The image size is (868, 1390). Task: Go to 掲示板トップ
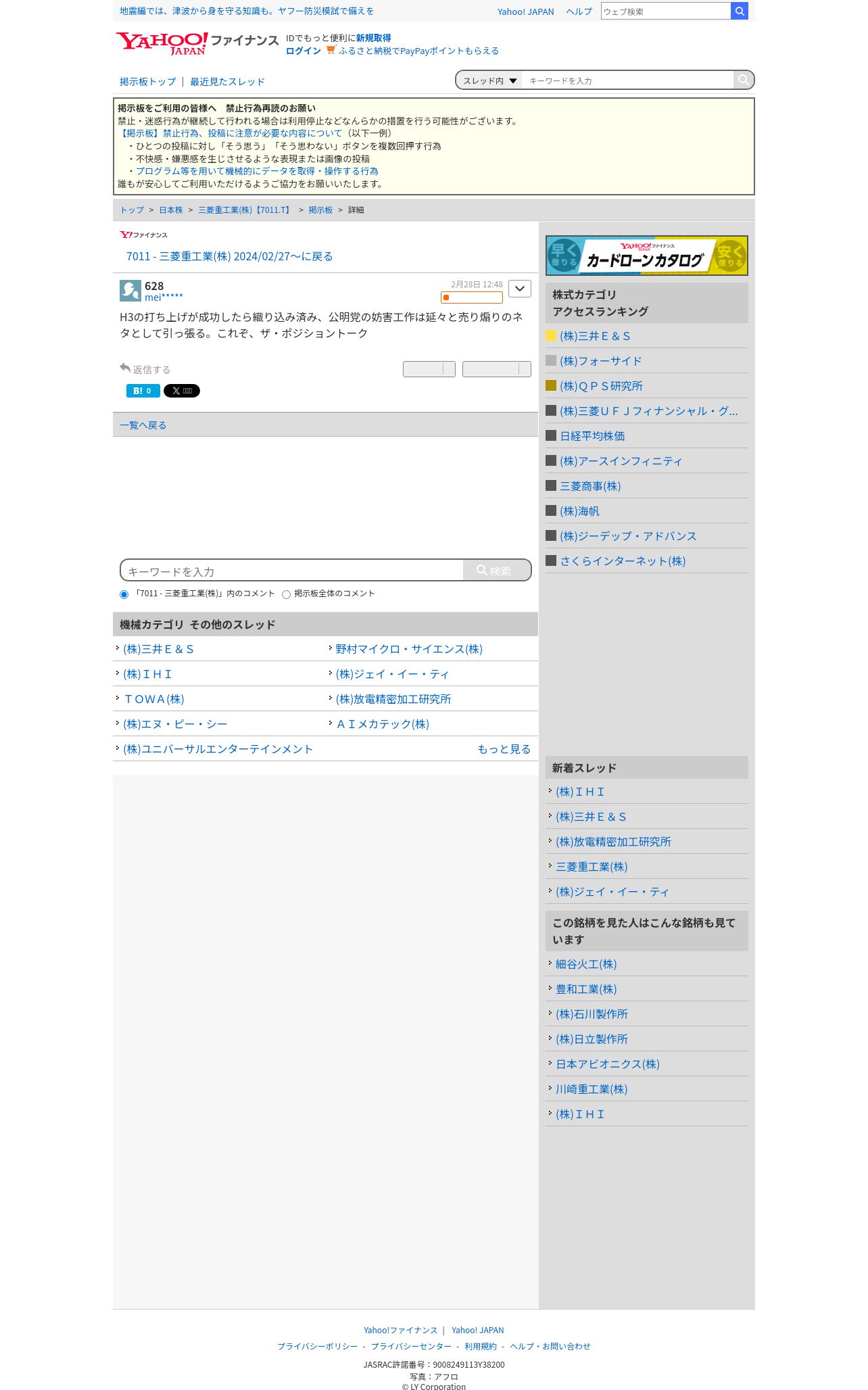pyautogui.click(x=147, y=82)
